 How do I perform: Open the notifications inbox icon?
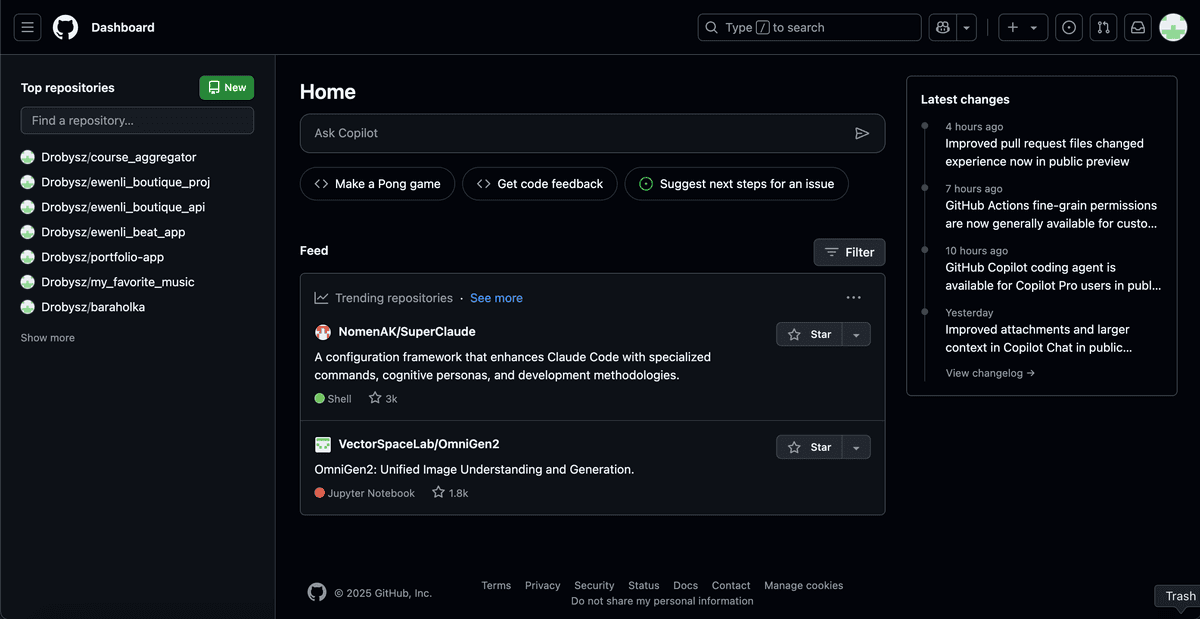pos(1138,28)
